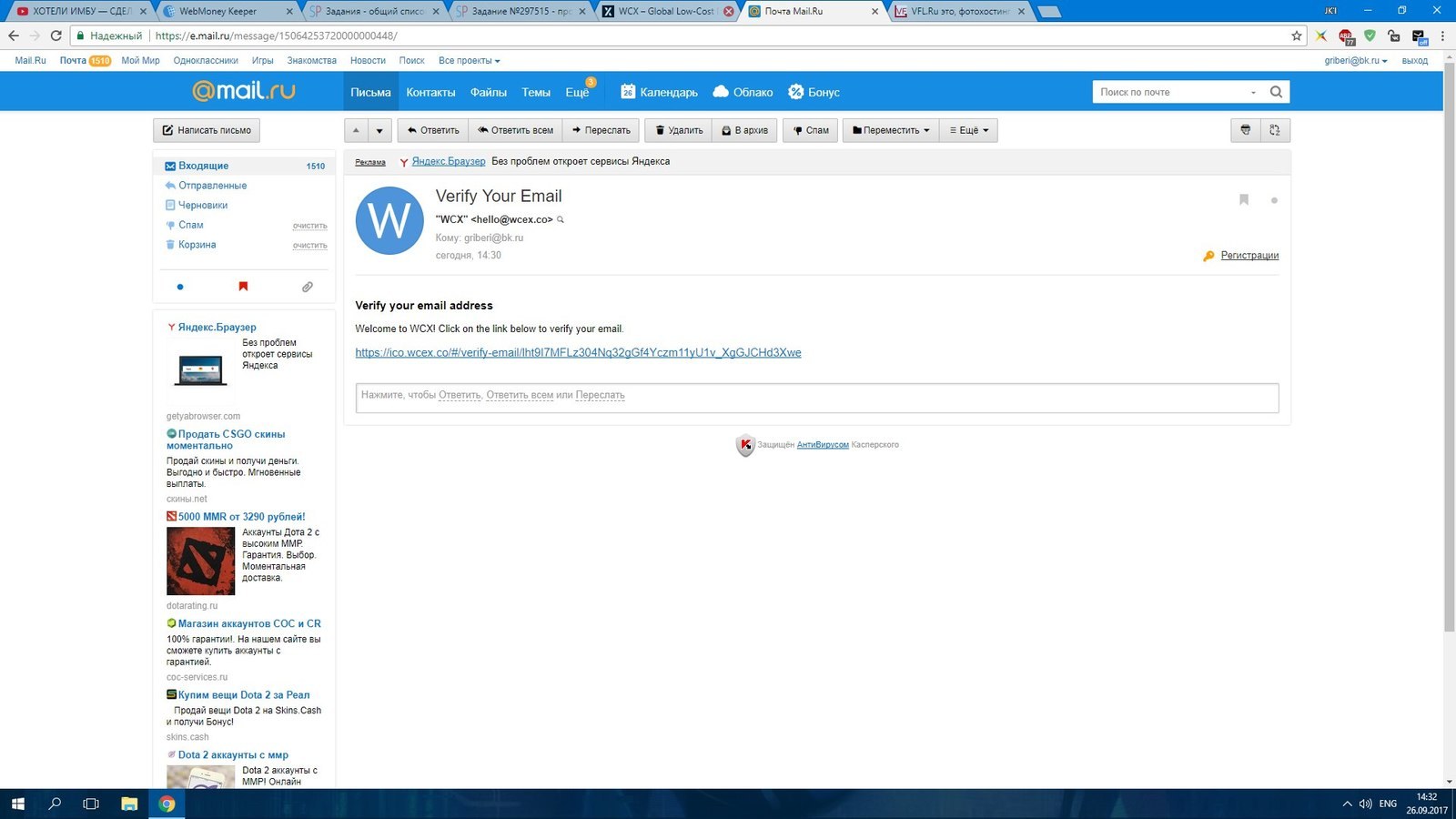Click очистить next to Корзина folder
Screen dimensions: 1456x819
click(309, 246)
